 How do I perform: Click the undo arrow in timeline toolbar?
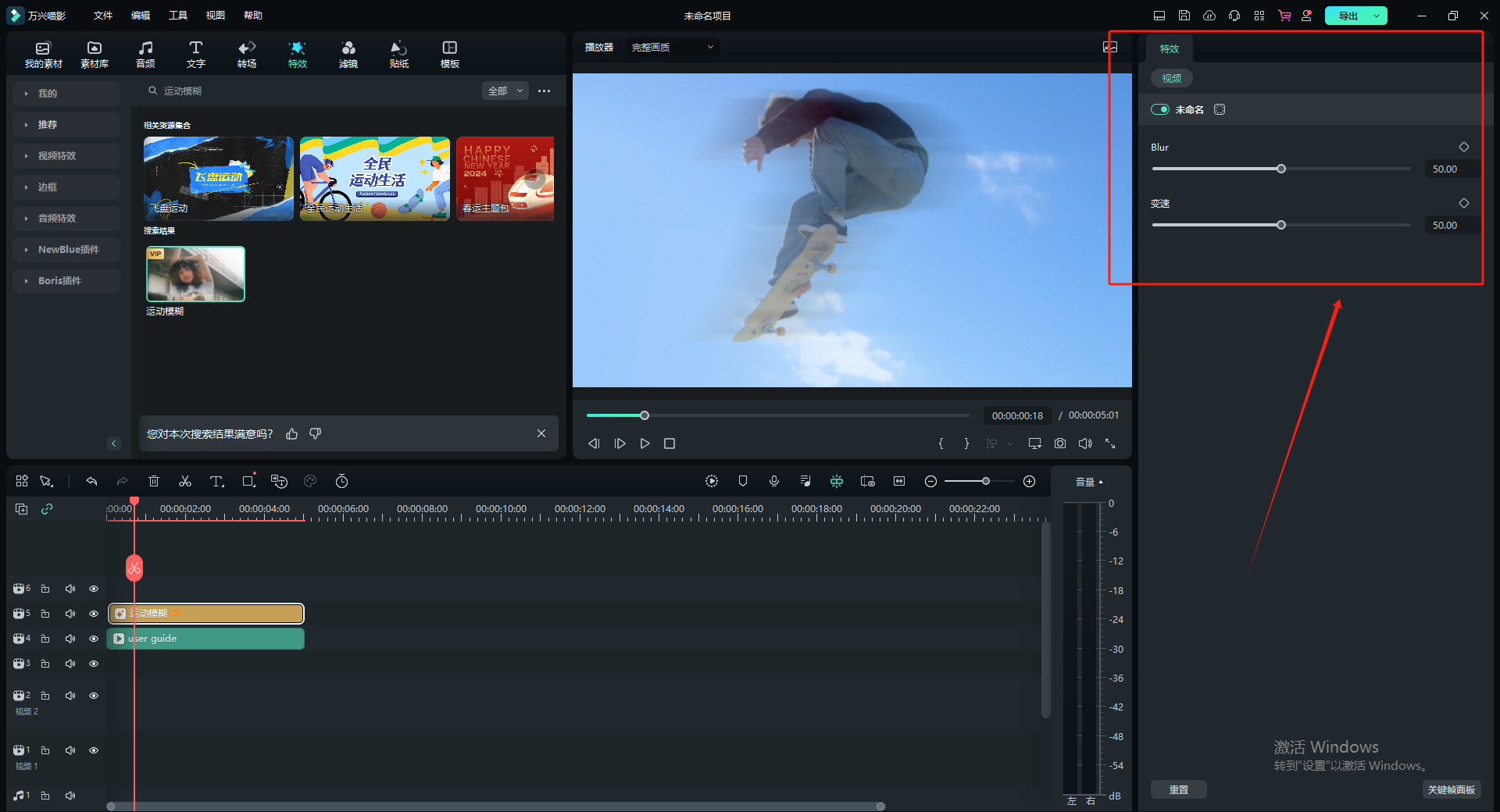click(91, 481)
